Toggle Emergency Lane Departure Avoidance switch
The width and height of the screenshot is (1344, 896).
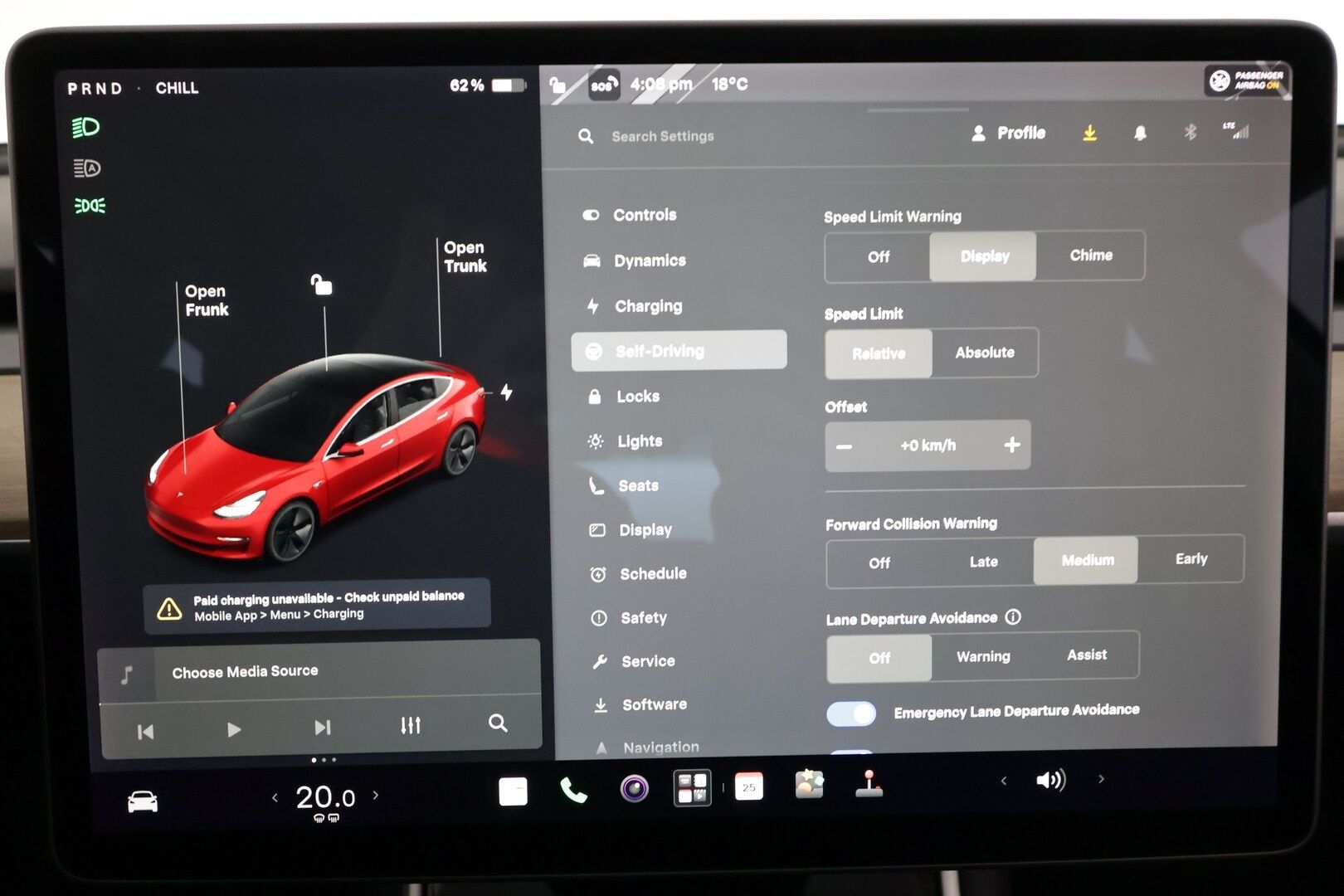point(851,713)
